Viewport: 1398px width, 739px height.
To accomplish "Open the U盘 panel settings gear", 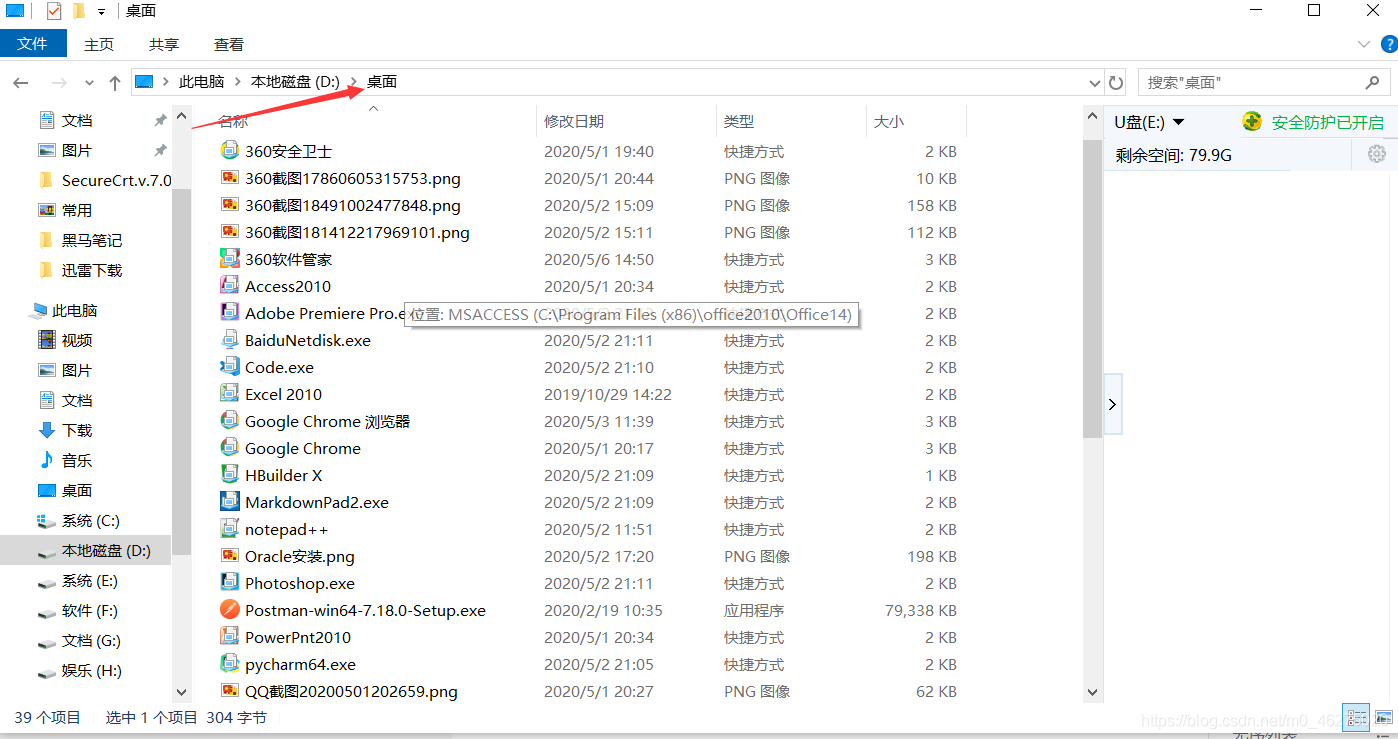I will (x=1377, y=154).
